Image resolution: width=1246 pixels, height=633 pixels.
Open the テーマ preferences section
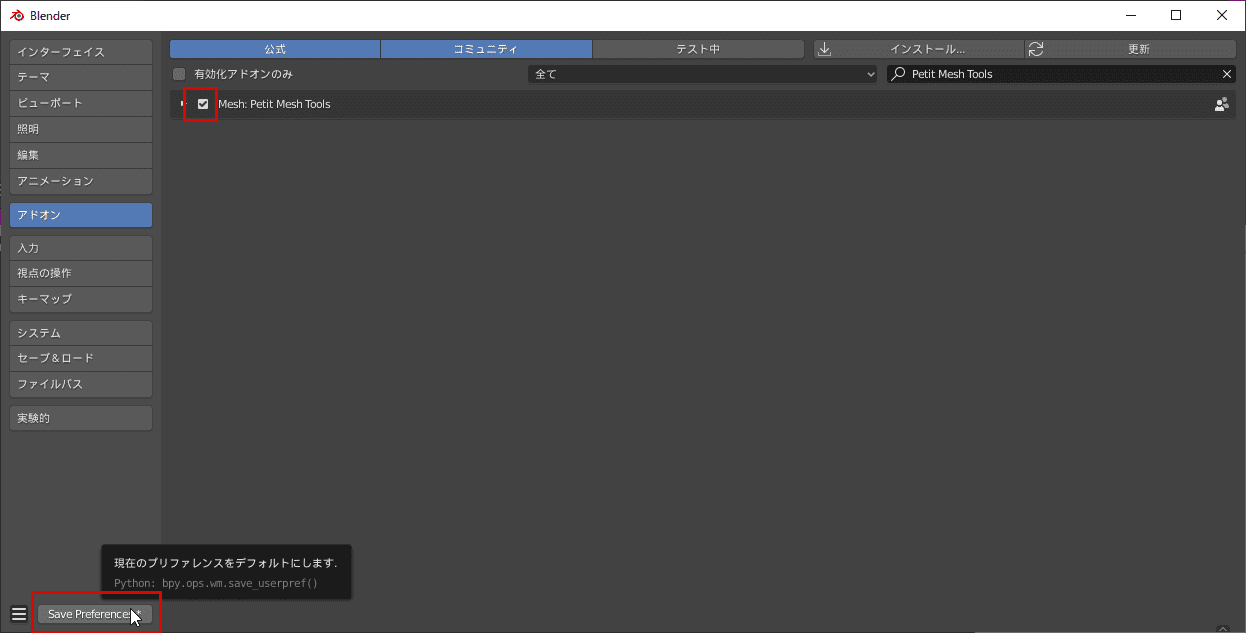click(x=81, y=77)
